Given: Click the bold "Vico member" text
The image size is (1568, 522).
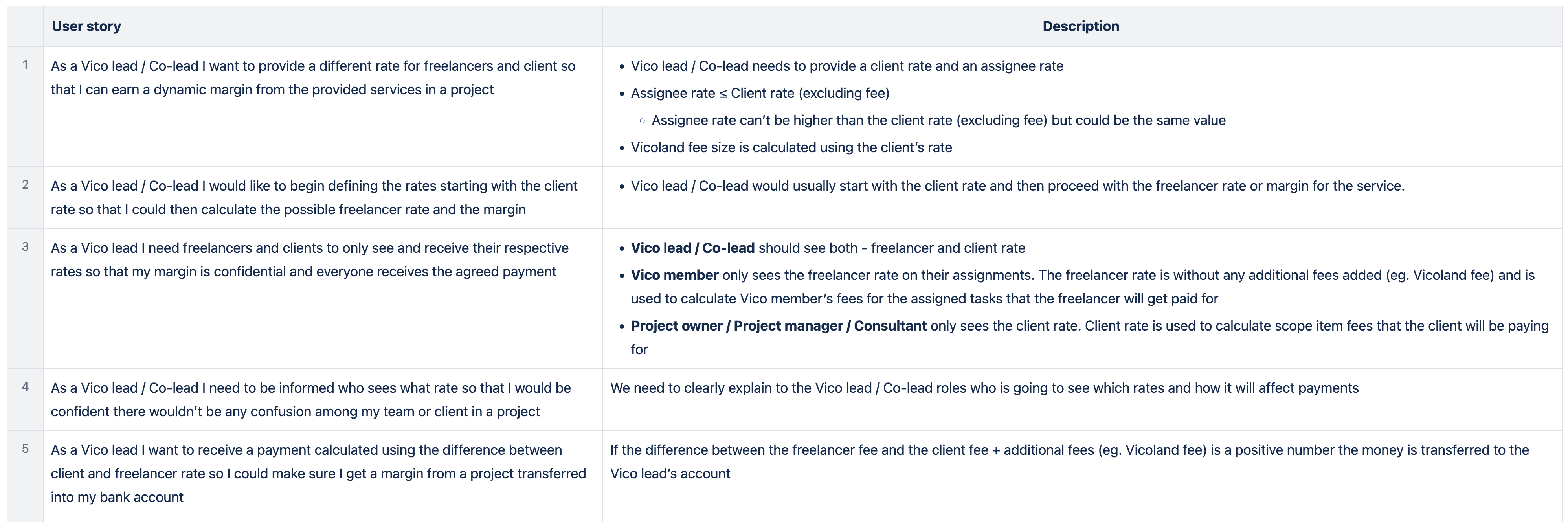Looking at the screenshot, I should [674, 275].
